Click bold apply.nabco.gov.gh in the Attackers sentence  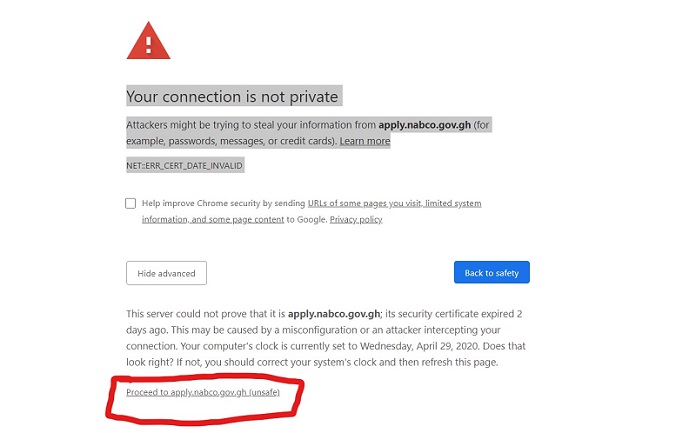(424, 125)
